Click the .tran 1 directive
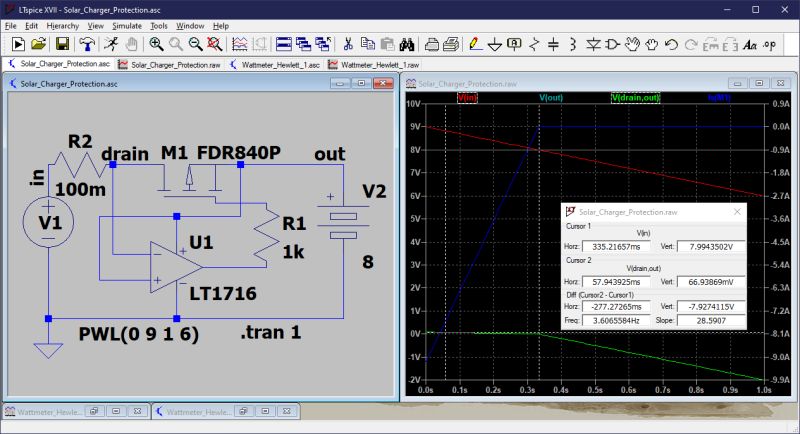The width and height of the screenshot is (800, 434). (x=270, y=333)
